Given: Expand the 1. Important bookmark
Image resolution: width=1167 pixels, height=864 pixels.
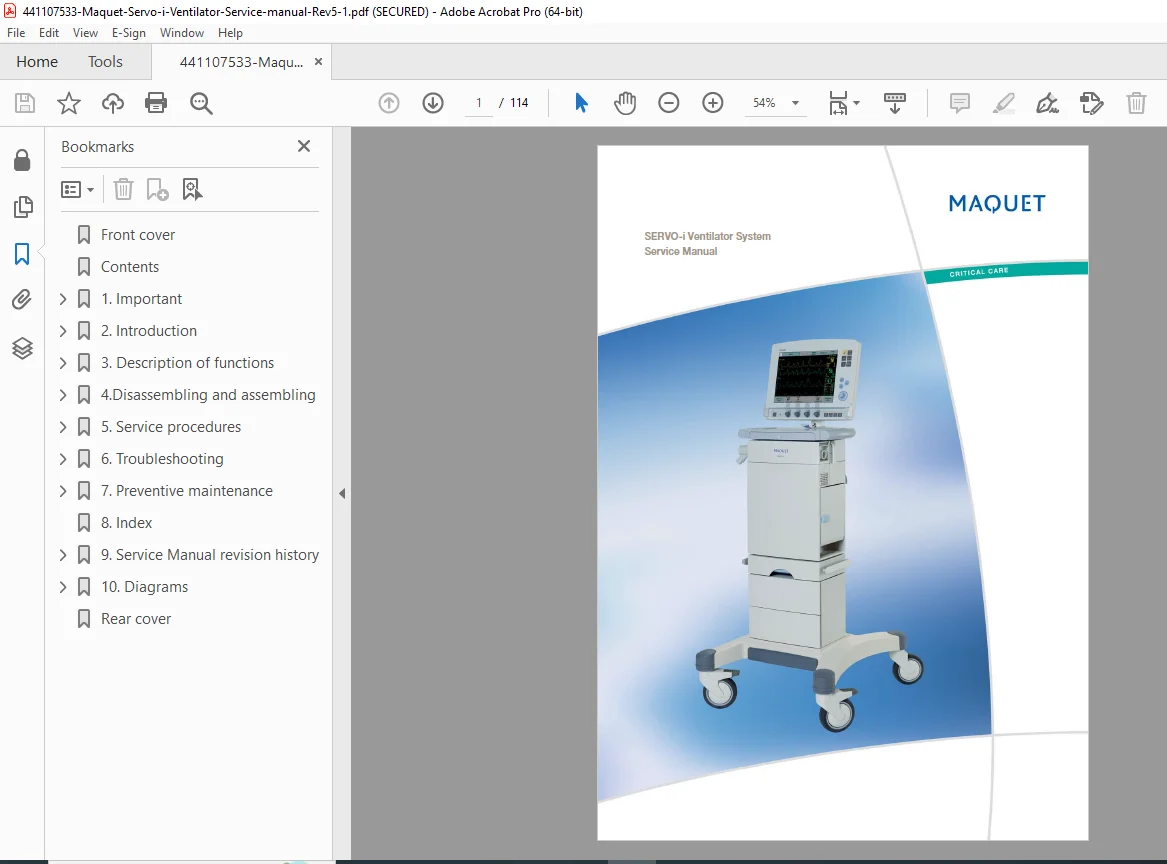Looking at the screenshot, I should [x=63, y=299].
